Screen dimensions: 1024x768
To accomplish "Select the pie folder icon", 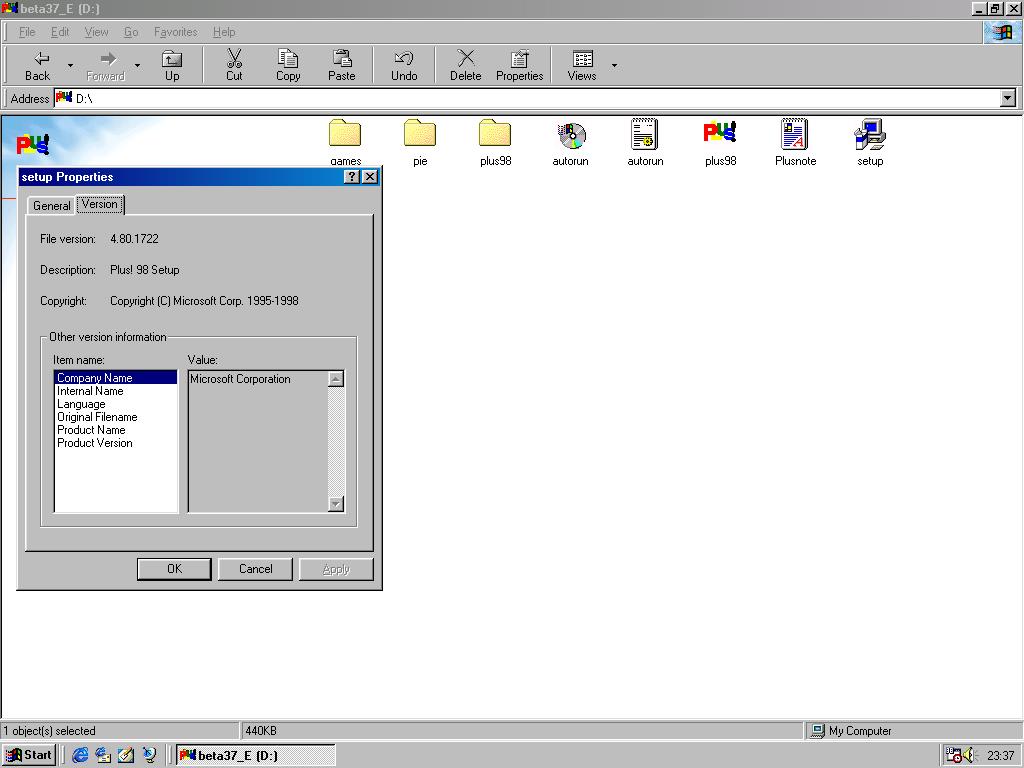I will pyautogui.click(x=420, y=134).
